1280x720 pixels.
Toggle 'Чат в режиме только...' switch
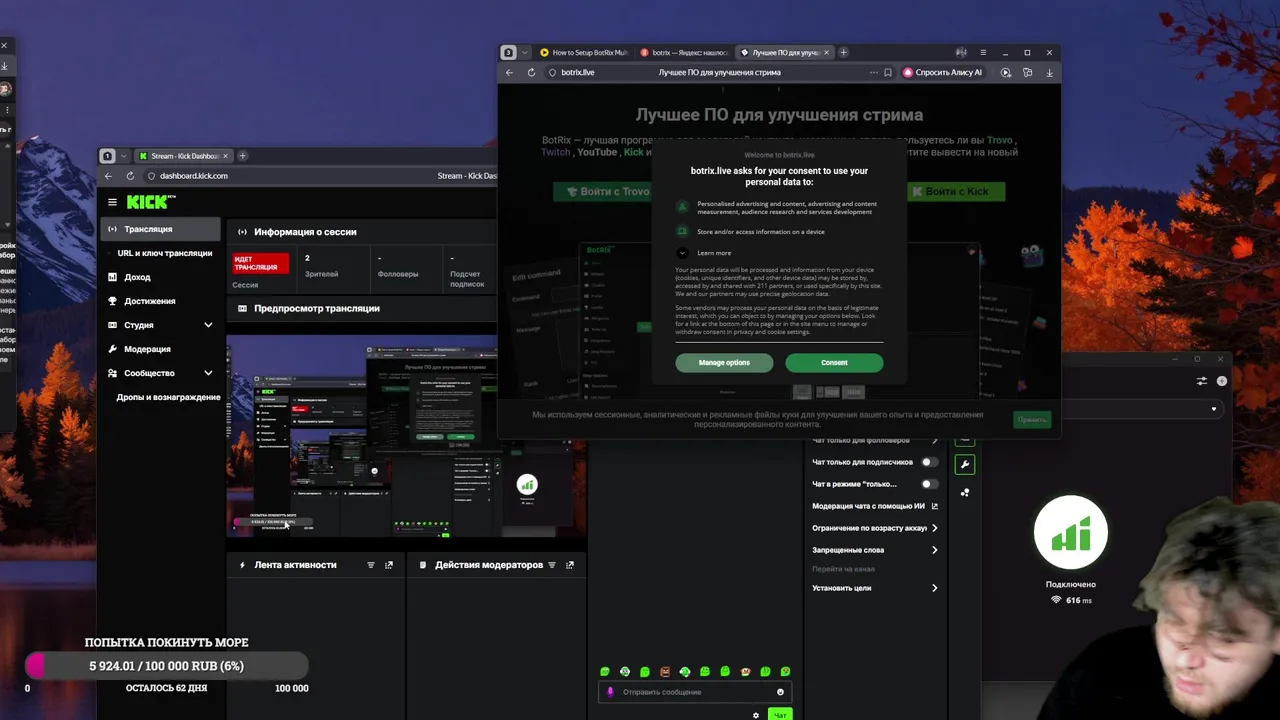coord(929,484)
